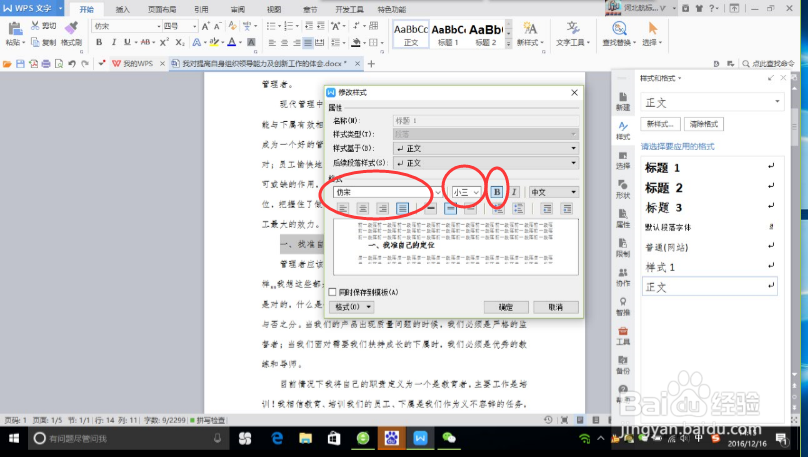This screenshot has width=808, height=457.
Task: Switch to the View (视图) tab
Action: [x=274, y=9]
